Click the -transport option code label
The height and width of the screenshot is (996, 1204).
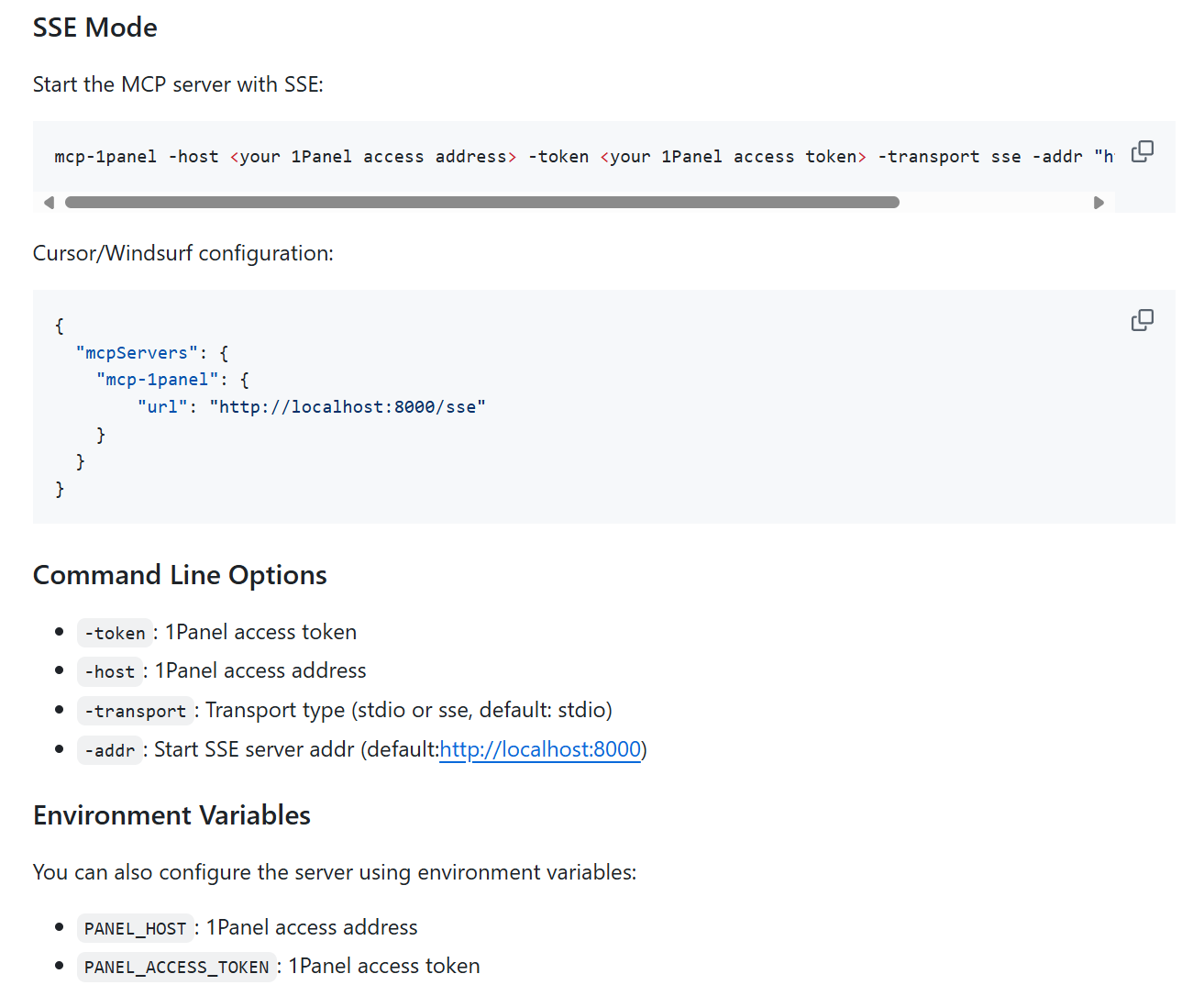[135, 711]
